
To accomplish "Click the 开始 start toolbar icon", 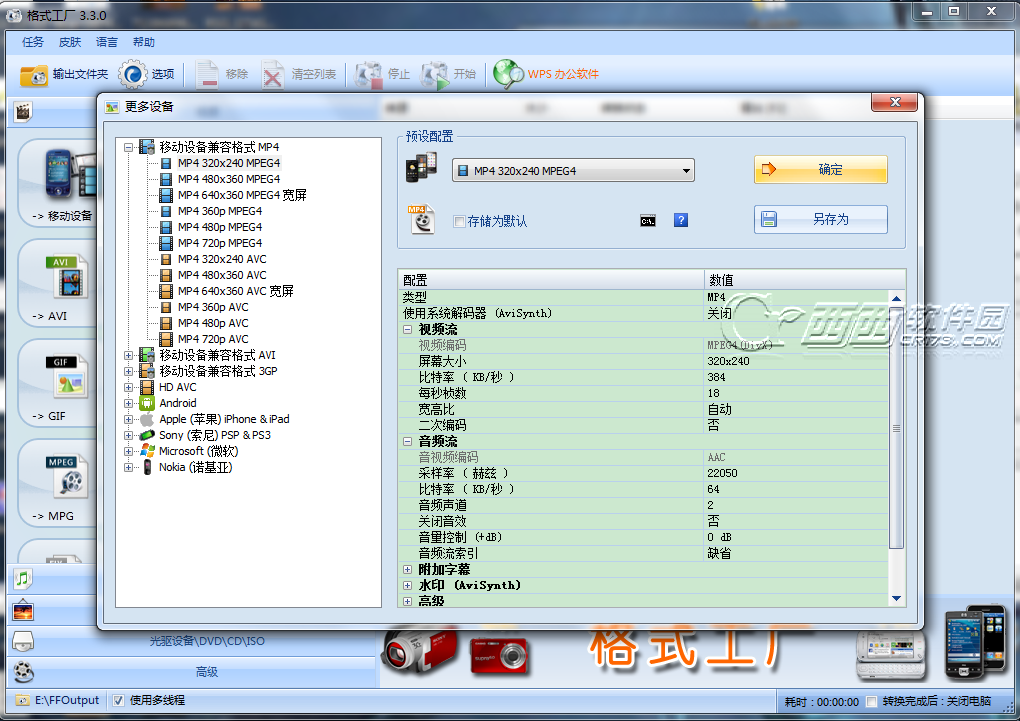I will 435,75.
